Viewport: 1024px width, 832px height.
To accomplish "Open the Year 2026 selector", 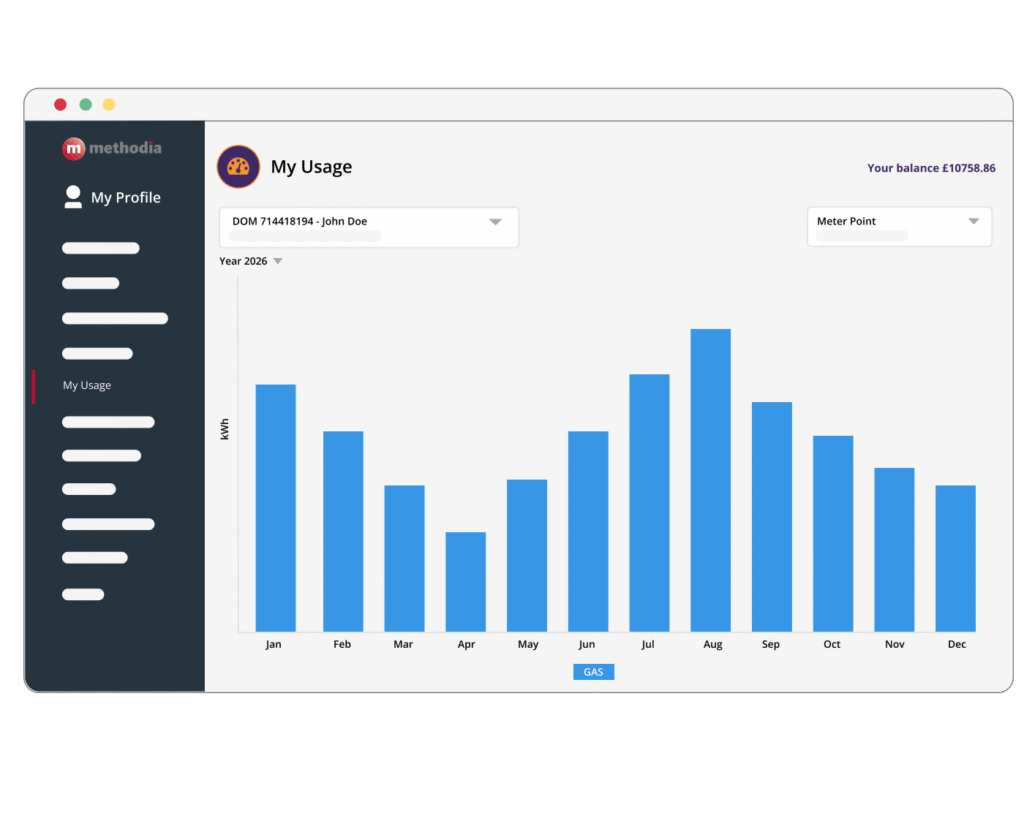I will [251, 261].
